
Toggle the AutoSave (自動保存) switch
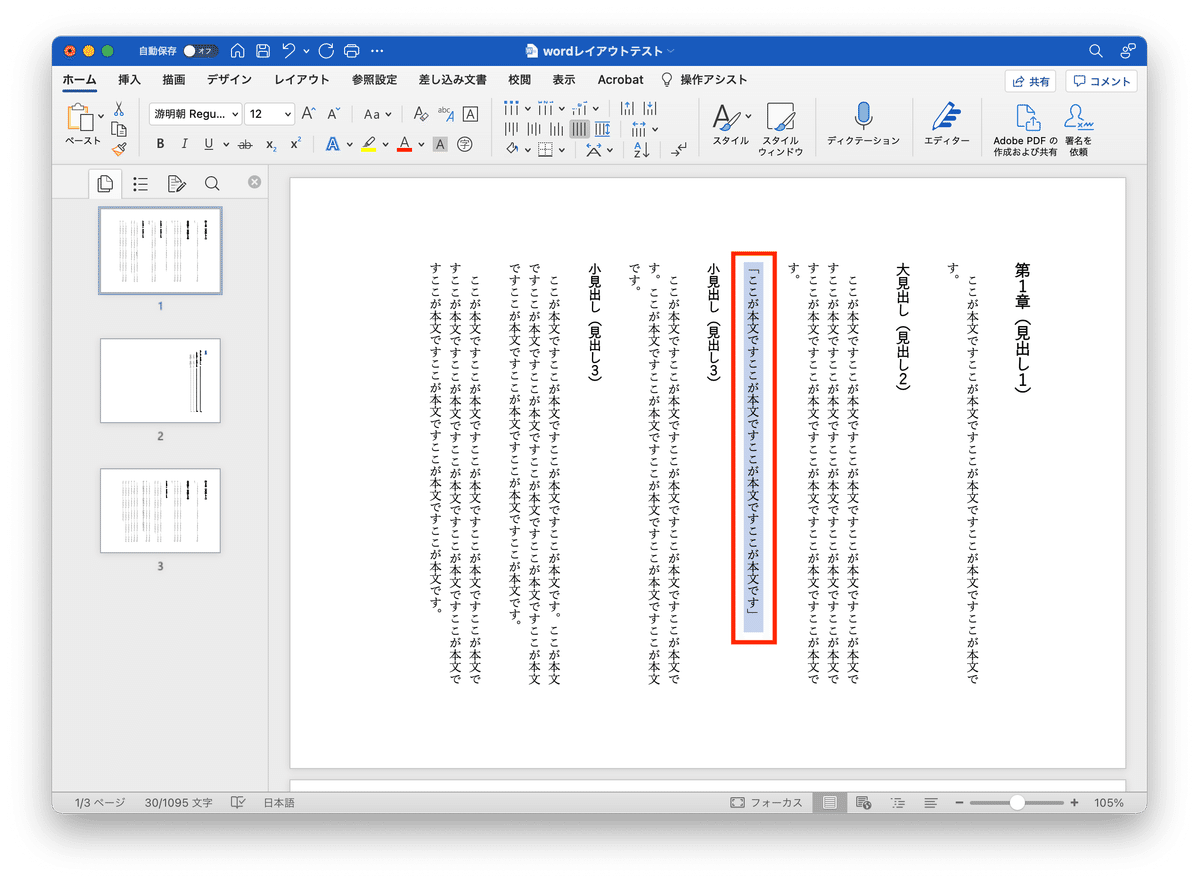click(201, 50)
